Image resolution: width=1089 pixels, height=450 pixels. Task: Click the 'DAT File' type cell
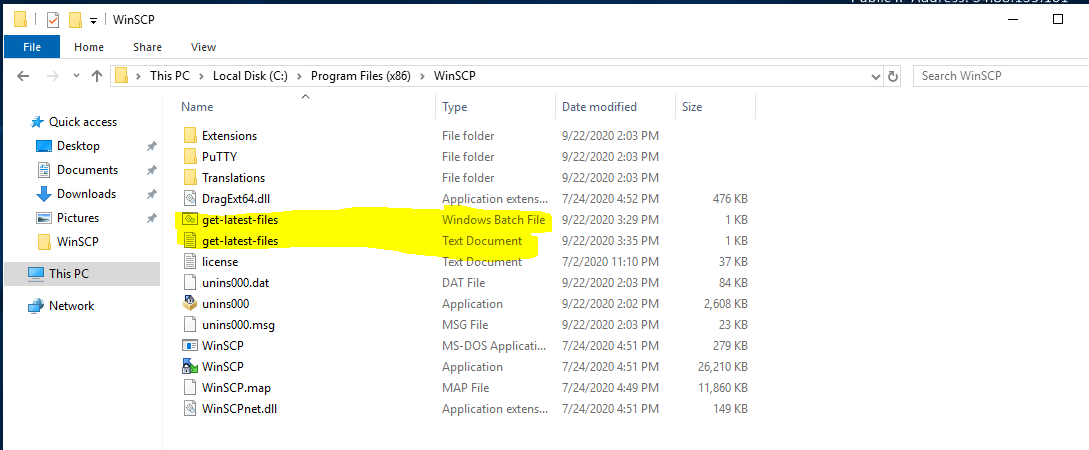click(463, 283)
